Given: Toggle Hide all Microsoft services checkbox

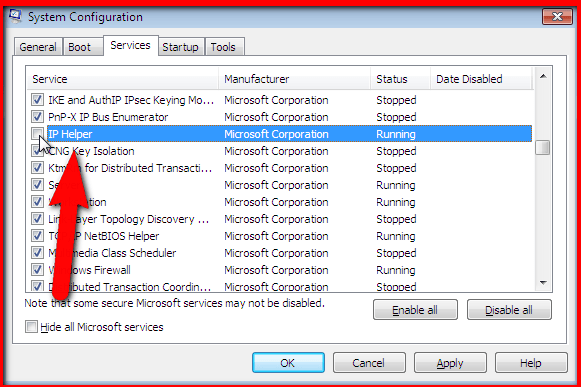Looking at the screenshot, I should point(31,327).
